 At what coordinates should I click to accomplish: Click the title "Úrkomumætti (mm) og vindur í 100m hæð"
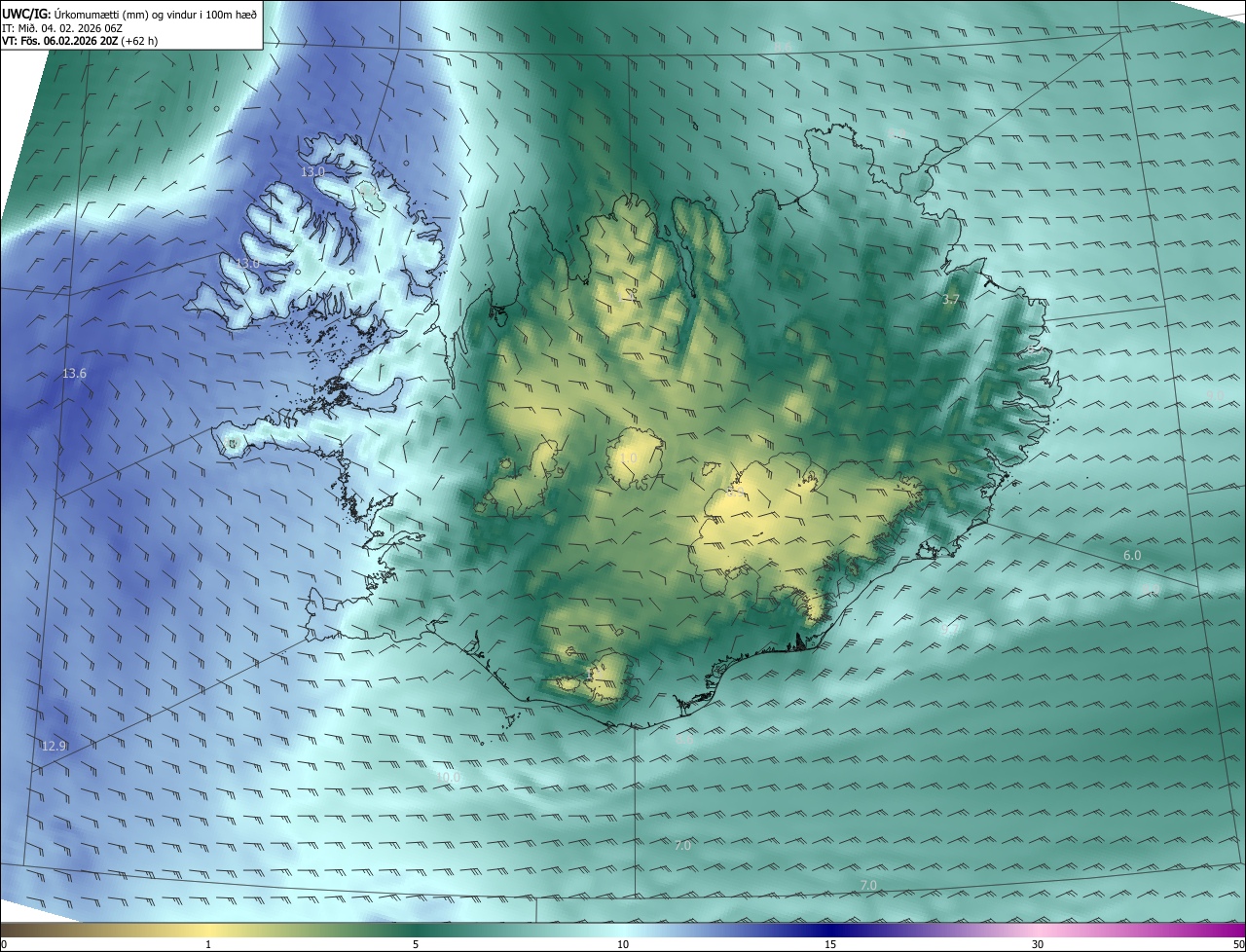155,14
